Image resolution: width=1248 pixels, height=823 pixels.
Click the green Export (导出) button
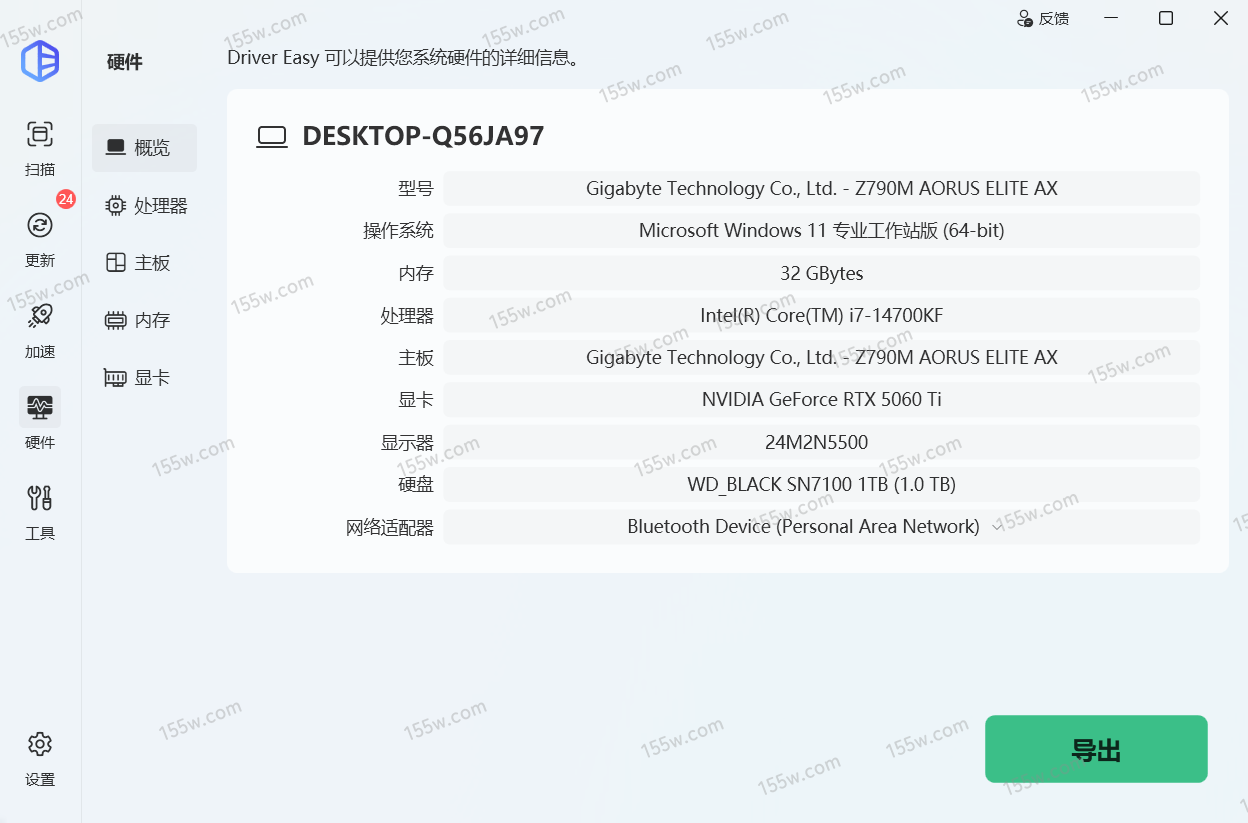coord(1096,749)
